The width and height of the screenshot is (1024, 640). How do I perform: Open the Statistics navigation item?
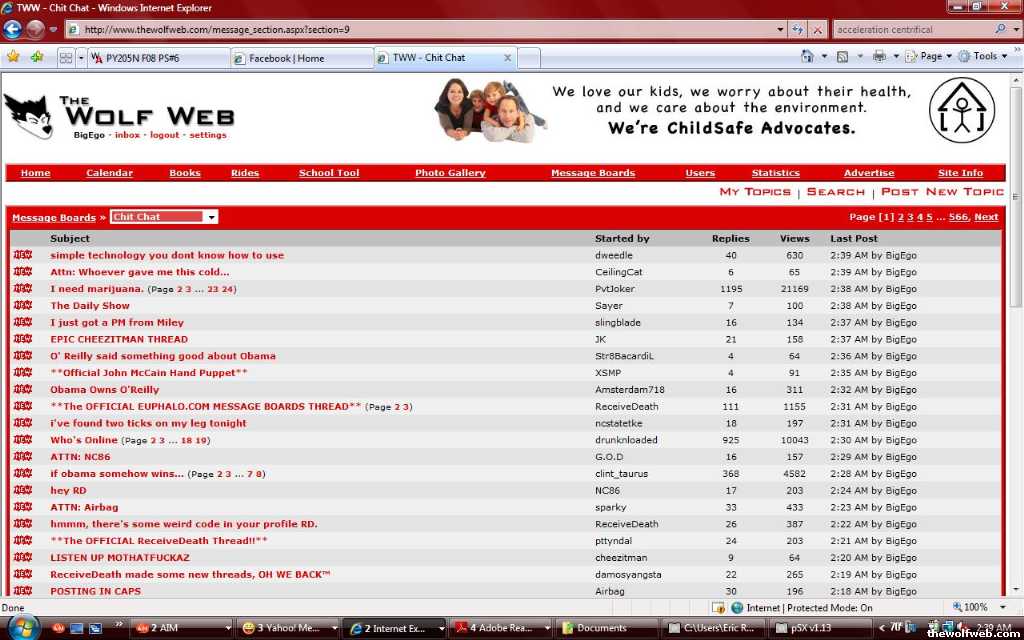tap(775, 173)
